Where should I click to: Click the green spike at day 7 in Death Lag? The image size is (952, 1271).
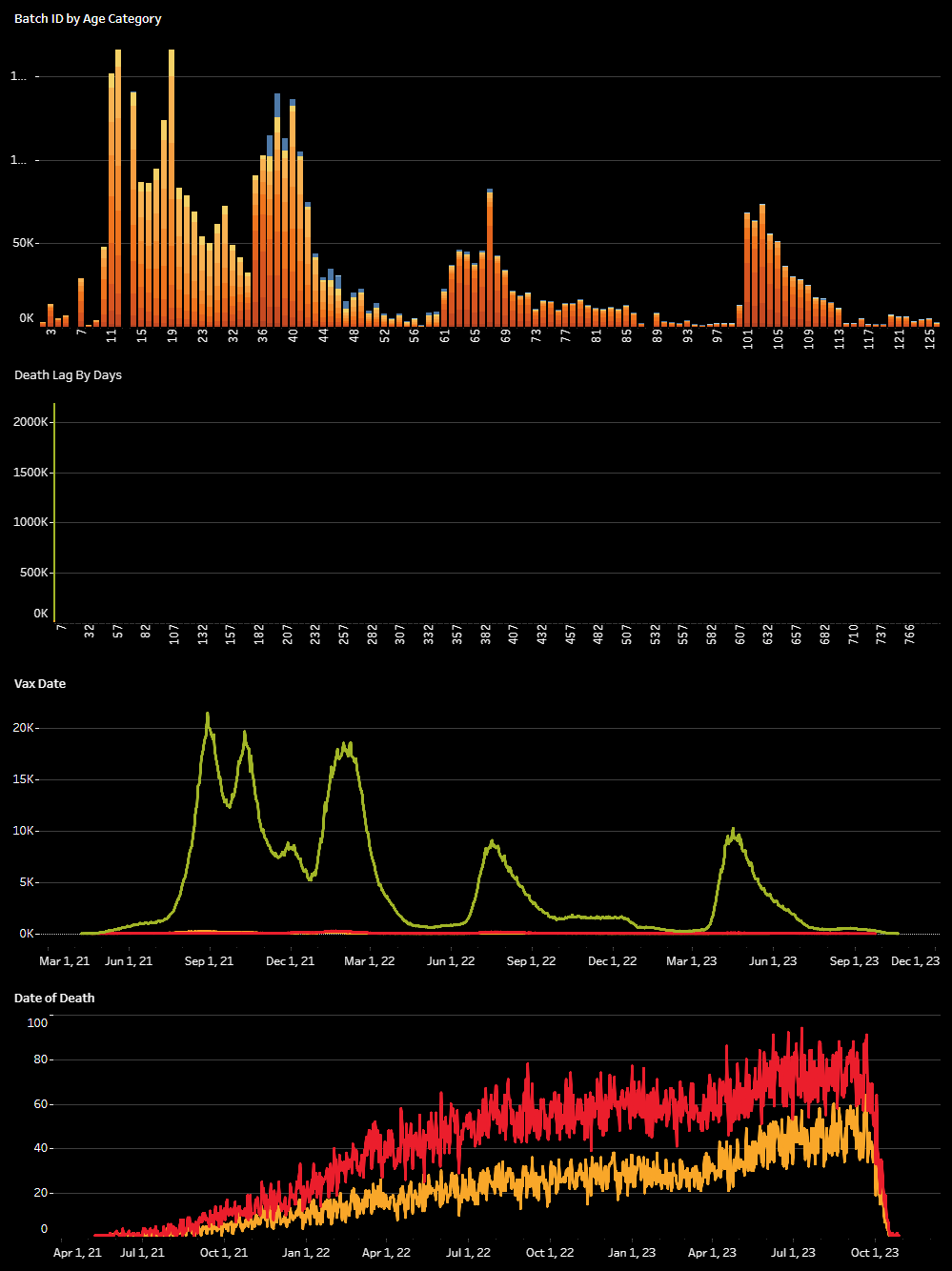tap(54, 513)
